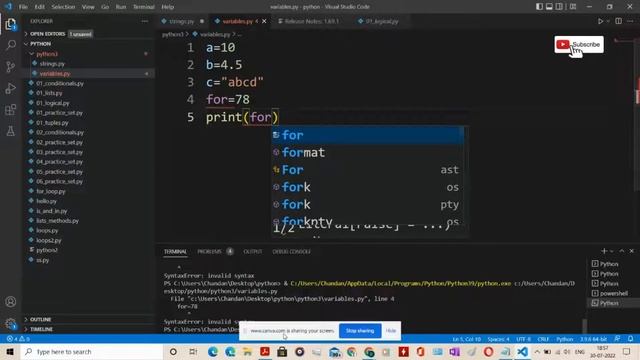Image resolution: width=640 pixels, height=360 pixels.
Task: Open Explorer panel more actions ellipsis
Action: (145, 21)
